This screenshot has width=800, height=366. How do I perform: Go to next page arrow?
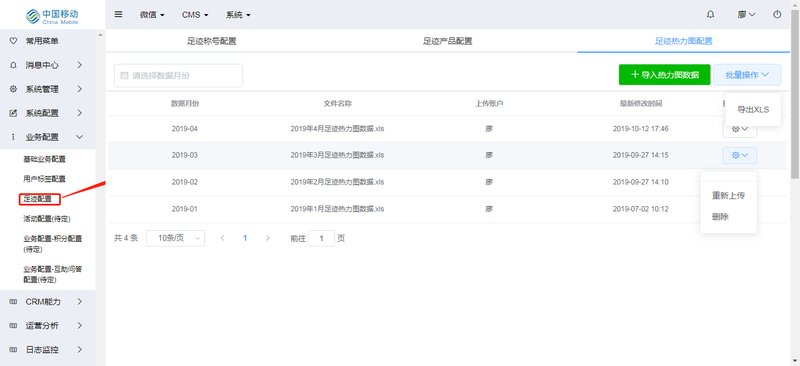click(268, 238)
